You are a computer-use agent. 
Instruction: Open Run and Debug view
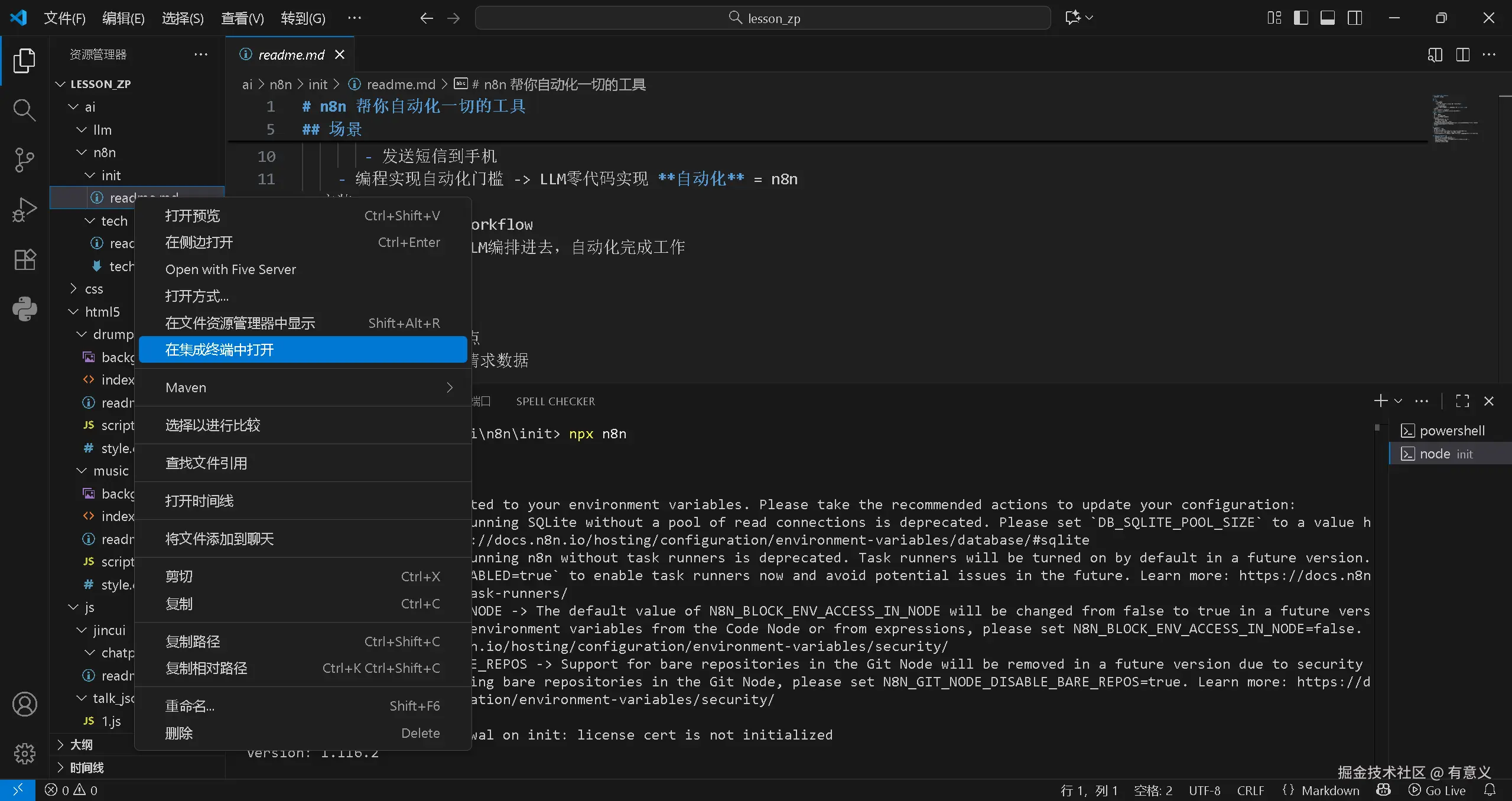(24, 210)
